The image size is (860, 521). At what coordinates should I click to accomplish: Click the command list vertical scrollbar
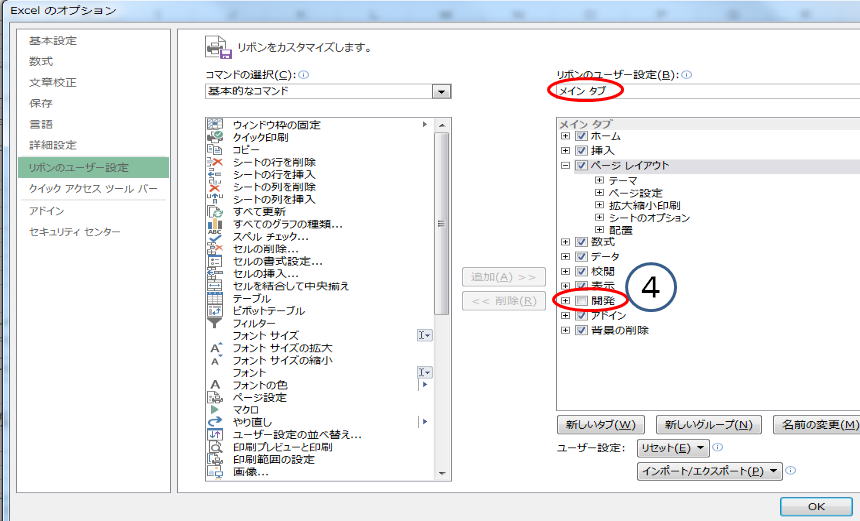(443, 300)
